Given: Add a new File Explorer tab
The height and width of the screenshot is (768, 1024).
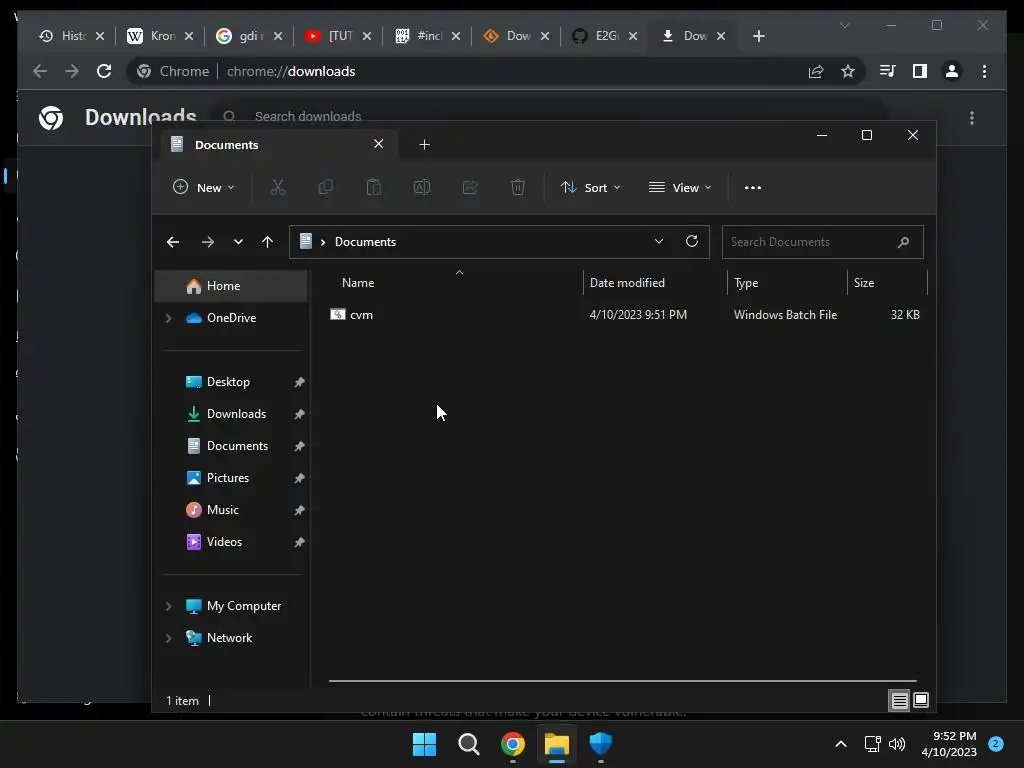Looking at the screenshot, I should [424, 144].
